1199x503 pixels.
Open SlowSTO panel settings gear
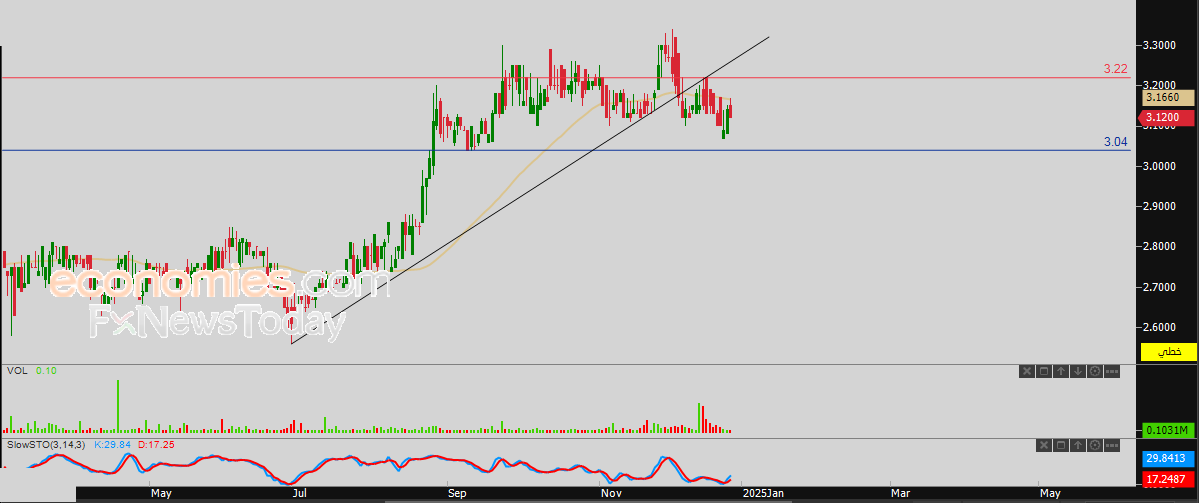(1094, 445)
